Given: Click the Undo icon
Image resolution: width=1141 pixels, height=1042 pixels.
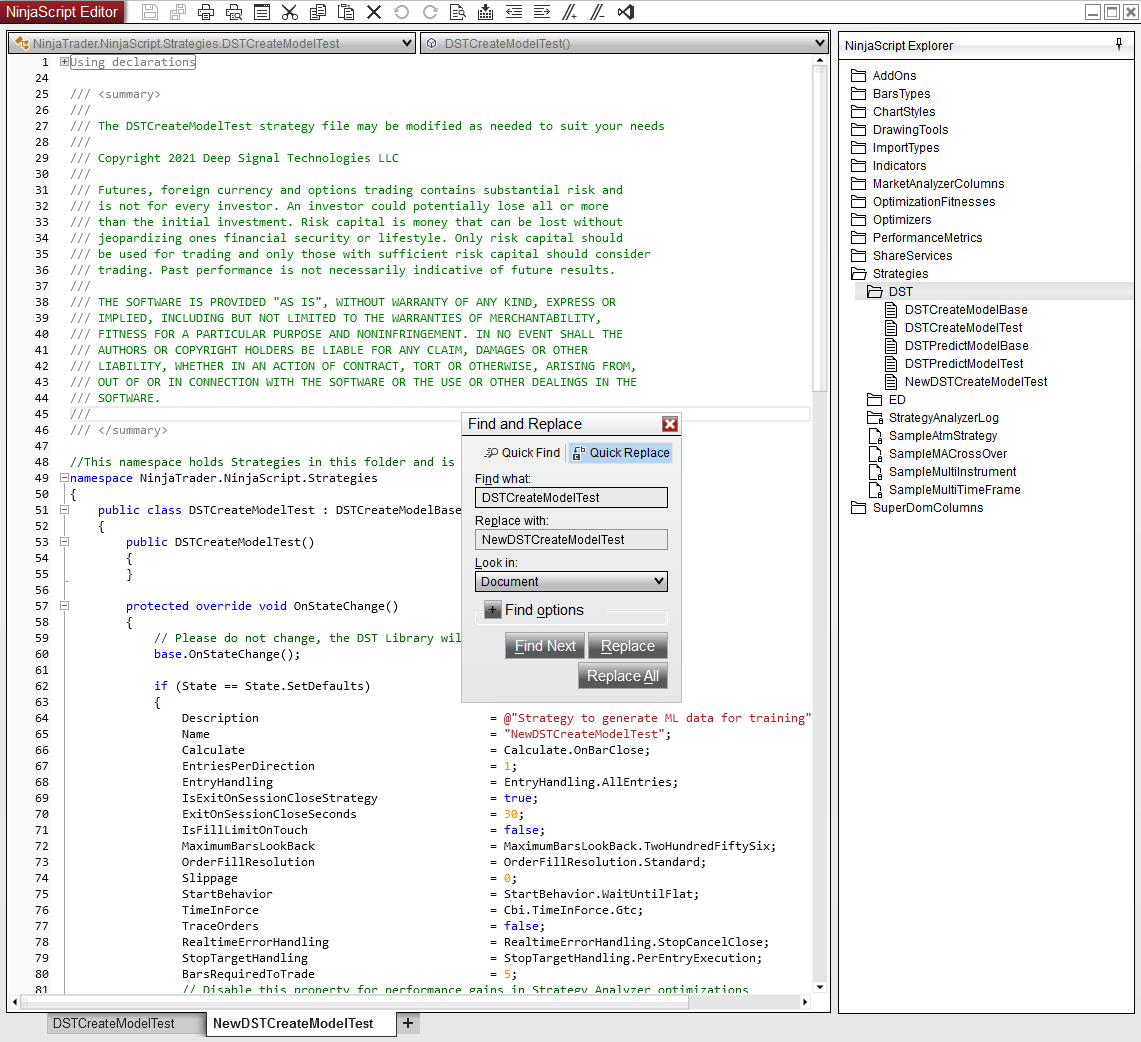Looking at the screenshot, I should [402, 12].
